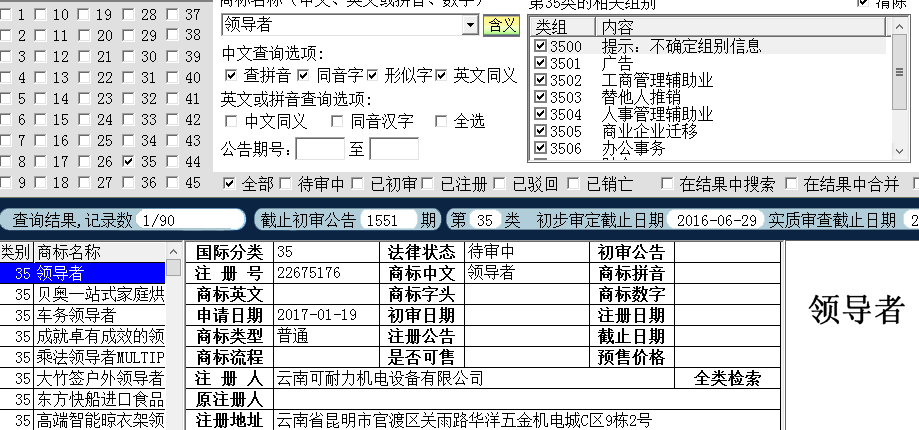Toggle the 英文同义 option
Screen dimensions: 919x430
(441, 76)
